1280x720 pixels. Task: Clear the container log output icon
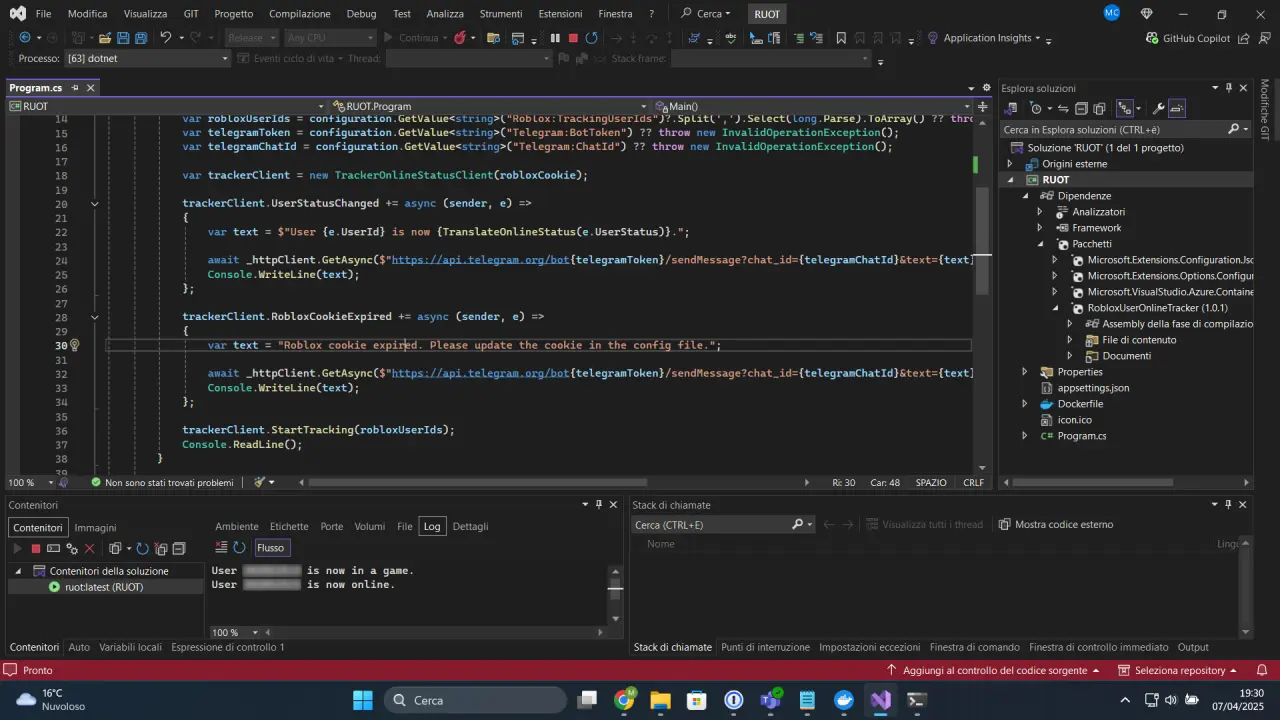coord(222,548)
